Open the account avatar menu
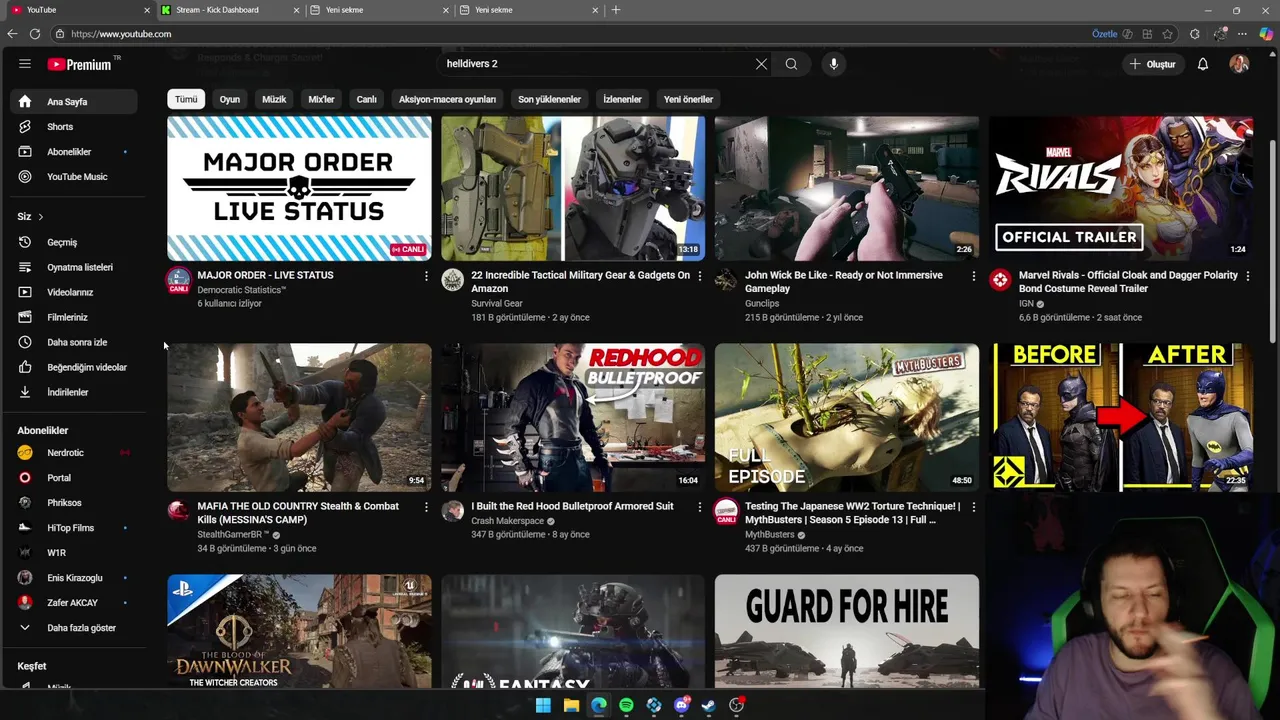Viewport: 1280px width, 720px height. click(1239, 64)
